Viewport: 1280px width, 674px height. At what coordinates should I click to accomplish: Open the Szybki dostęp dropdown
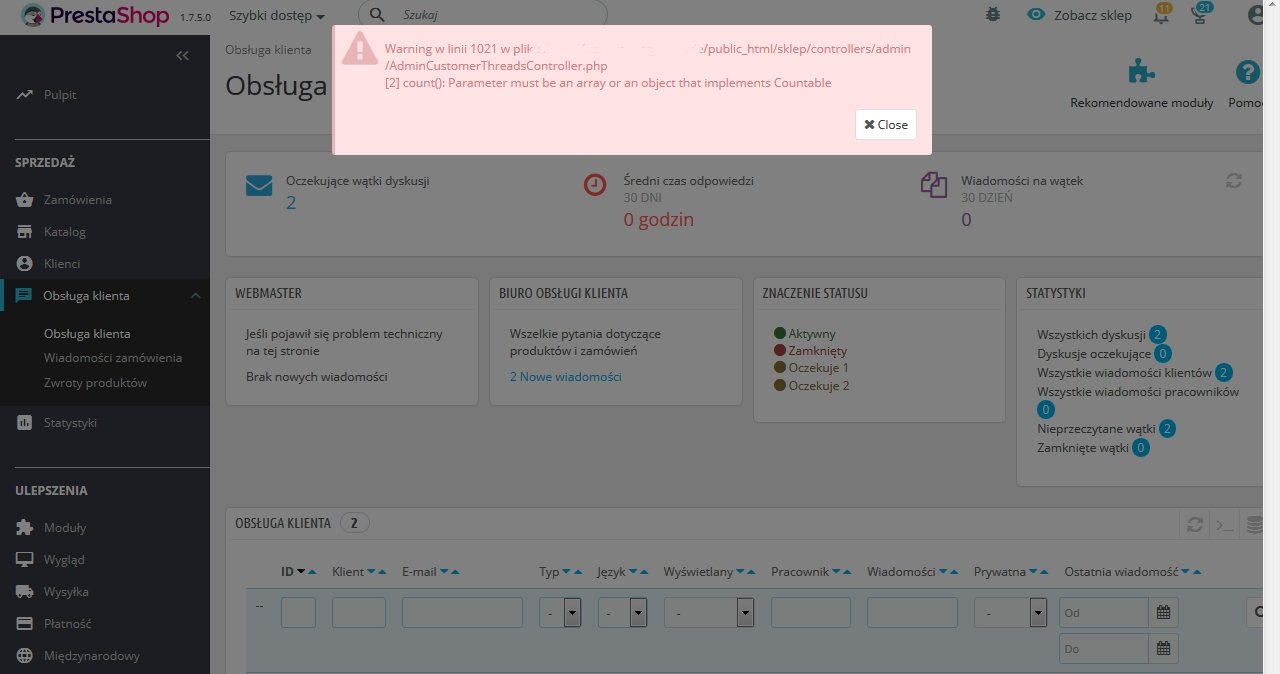click(x=277, y=16)
